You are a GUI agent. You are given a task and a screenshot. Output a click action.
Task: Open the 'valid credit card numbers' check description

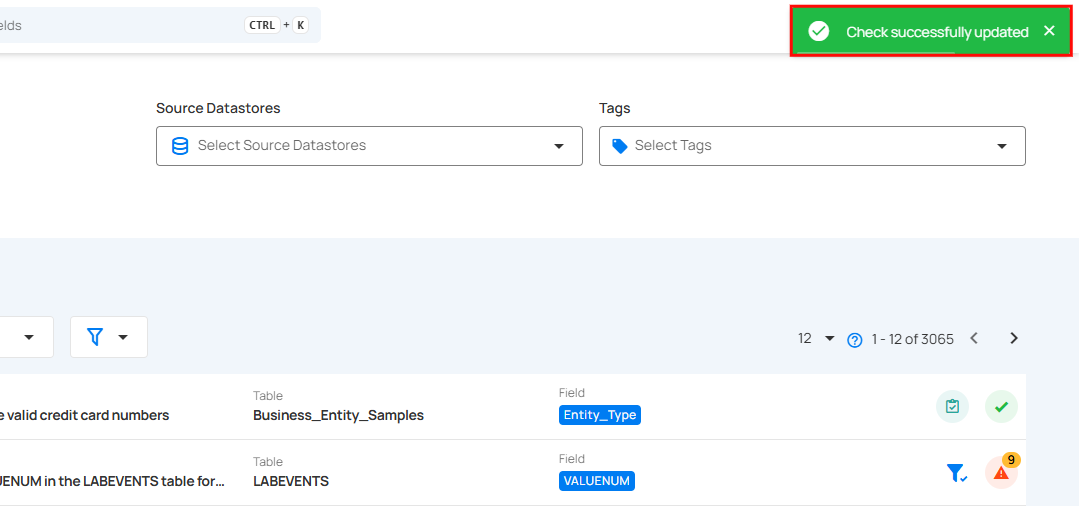point(85,415)
